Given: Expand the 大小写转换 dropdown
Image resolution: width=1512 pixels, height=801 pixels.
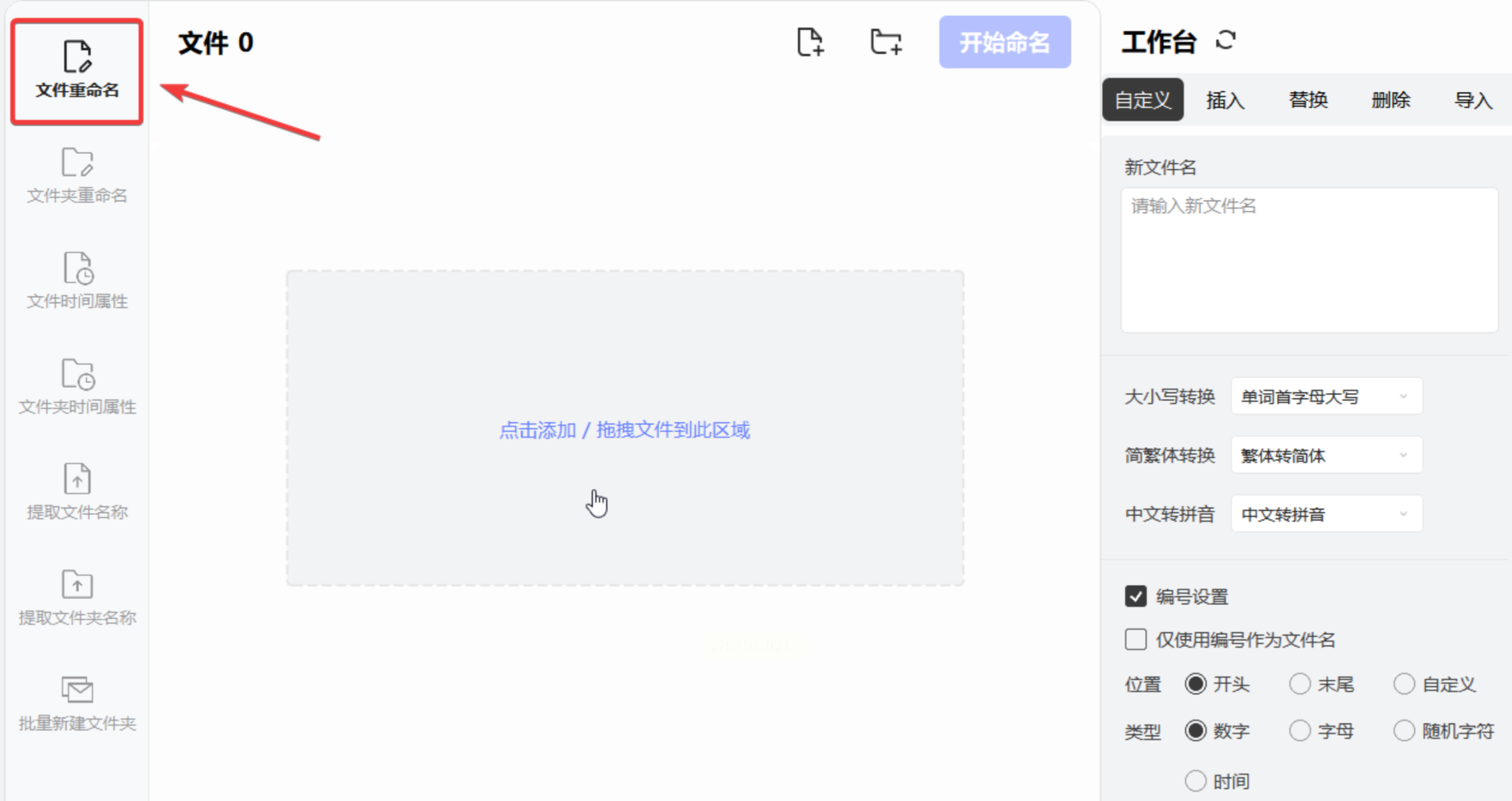Looking at the screenshot, I should 1325,397.
